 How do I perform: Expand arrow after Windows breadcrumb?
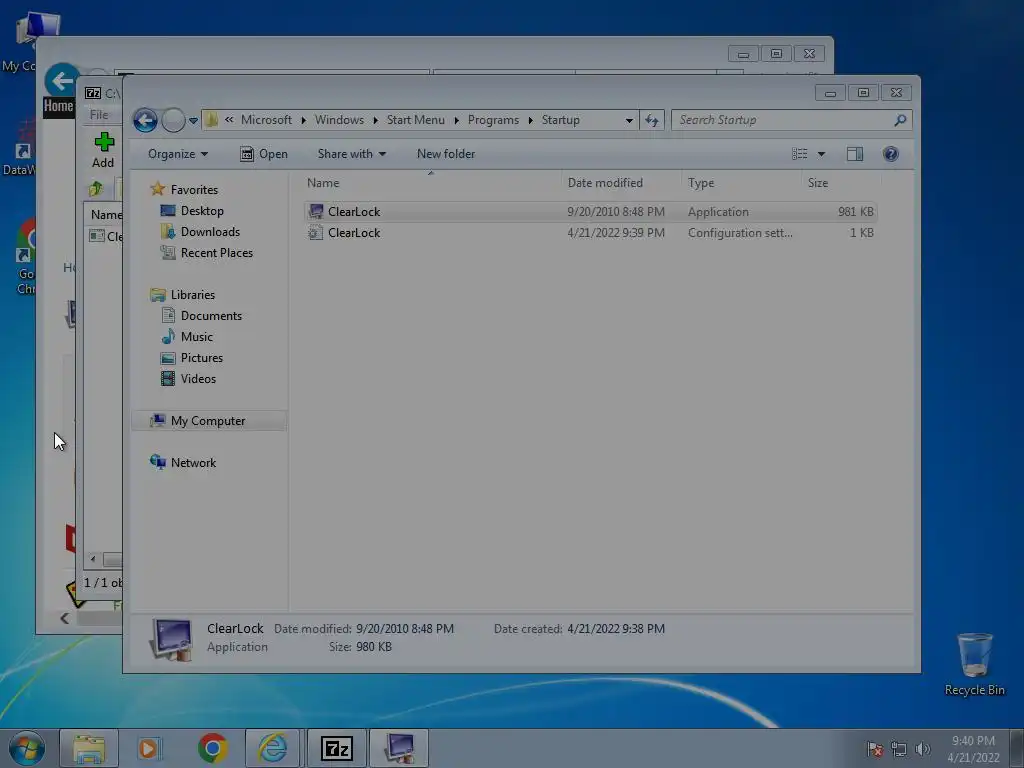point(375,120)
